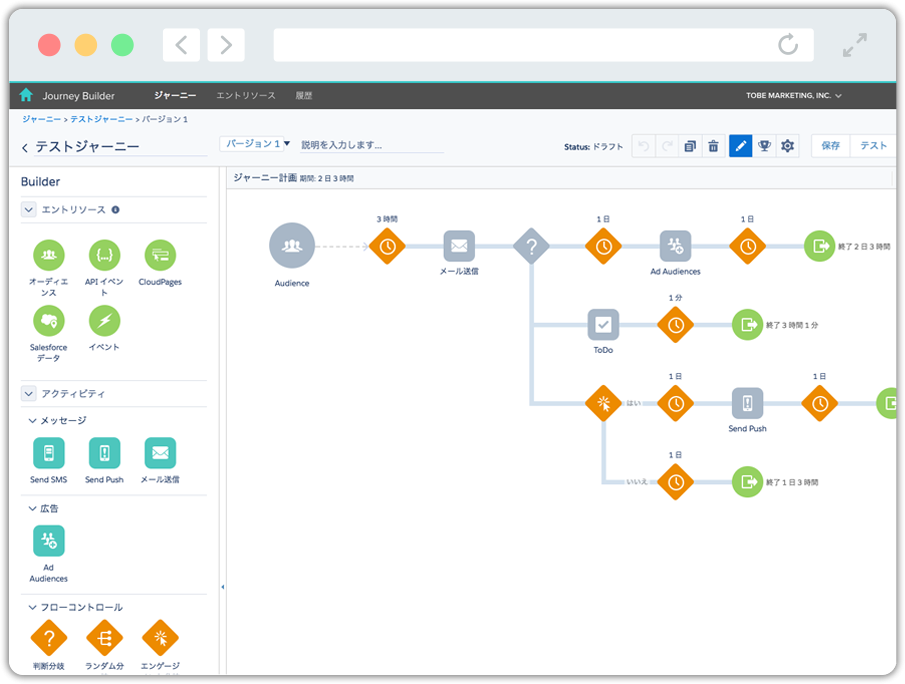
Task: Select the exit node labeled 終了 2 日 3 時間
Action: click(820, 246)
